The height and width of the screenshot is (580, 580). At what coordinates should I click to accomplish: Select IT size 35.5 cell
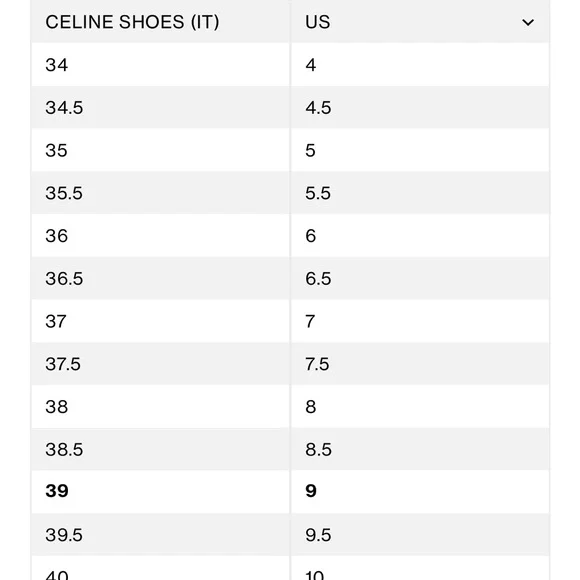point(161,193)
